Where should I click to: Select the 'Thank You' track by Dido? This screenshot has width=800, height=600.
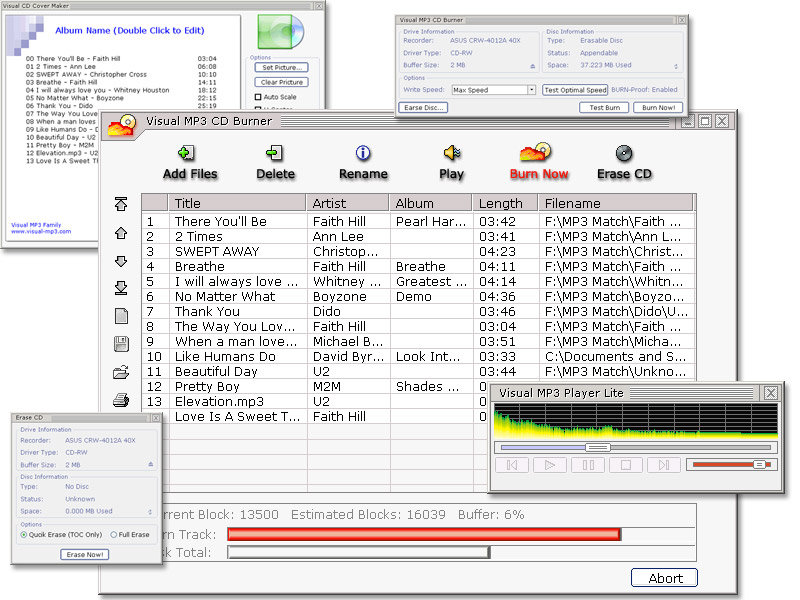click(x=418, y=311)
